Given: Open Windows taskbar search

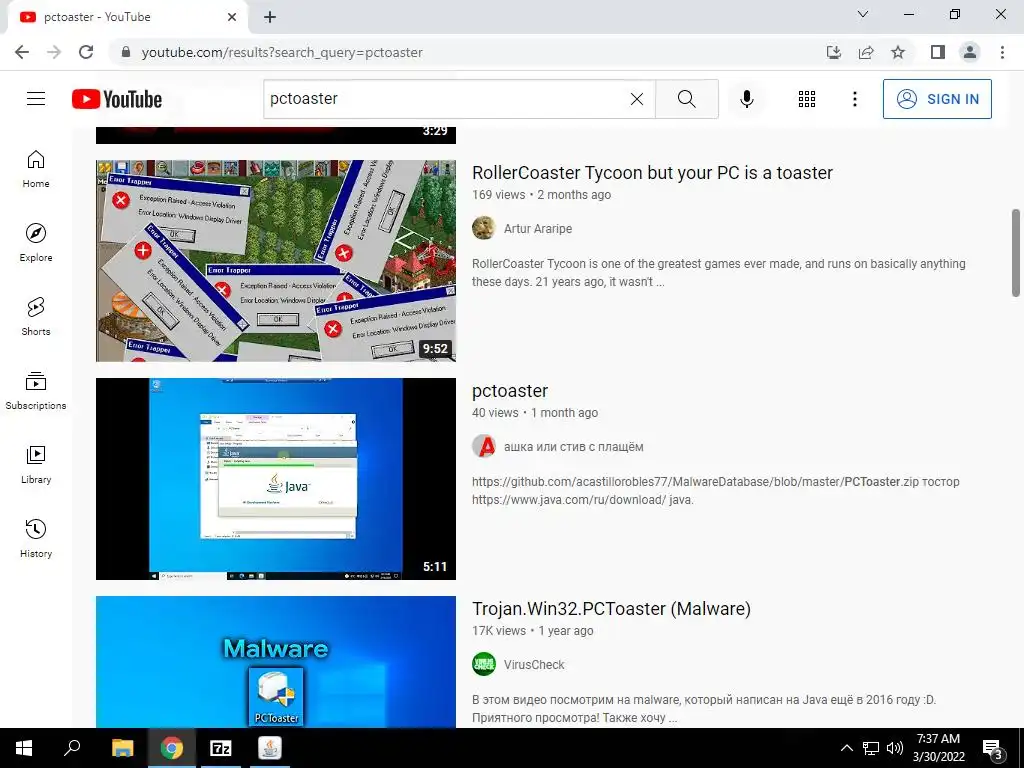Looking at the screenshot, I should [72, 748].
